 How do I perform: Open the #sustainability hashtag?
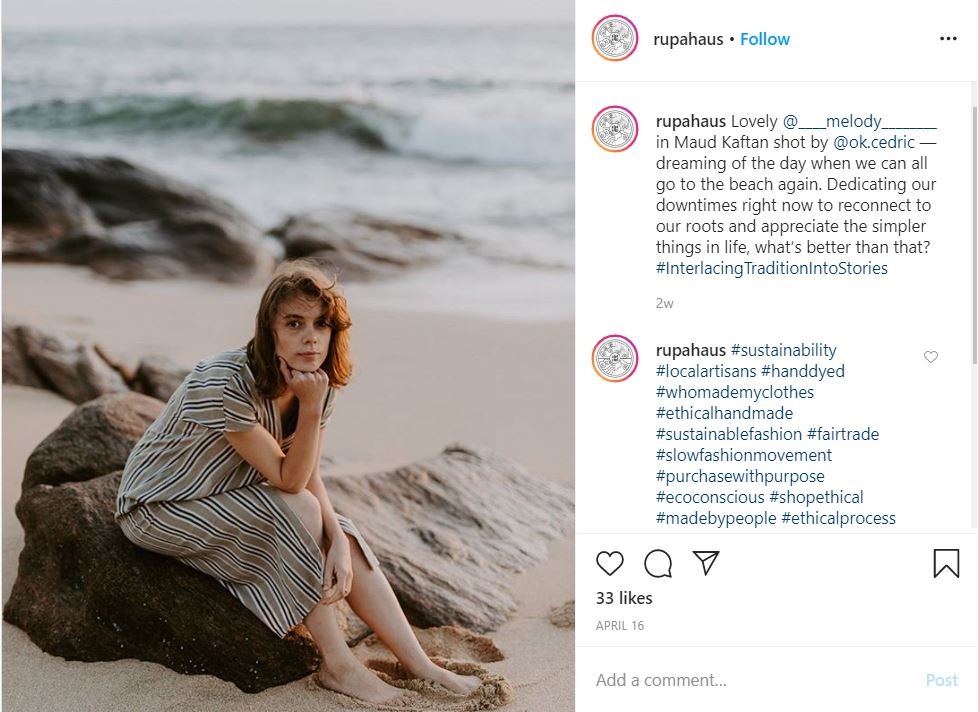(x=785, y=350)
